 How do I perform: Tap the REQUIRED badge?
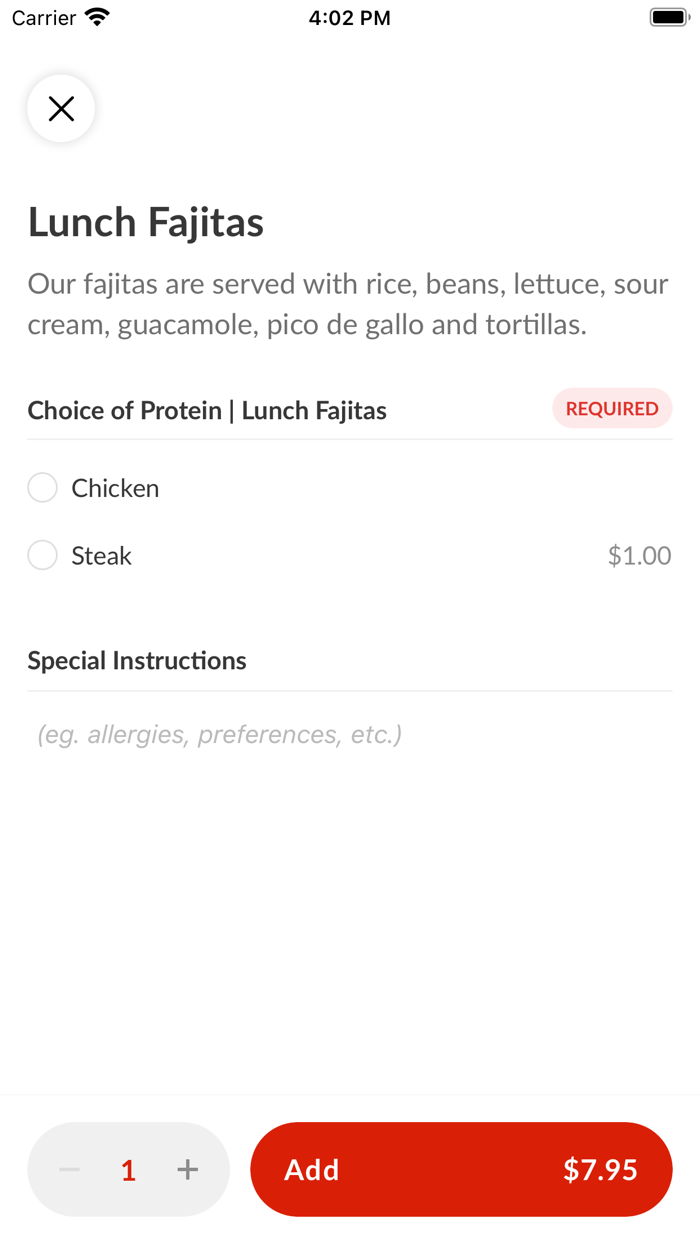pyautogui.click(x=612, y=408)
